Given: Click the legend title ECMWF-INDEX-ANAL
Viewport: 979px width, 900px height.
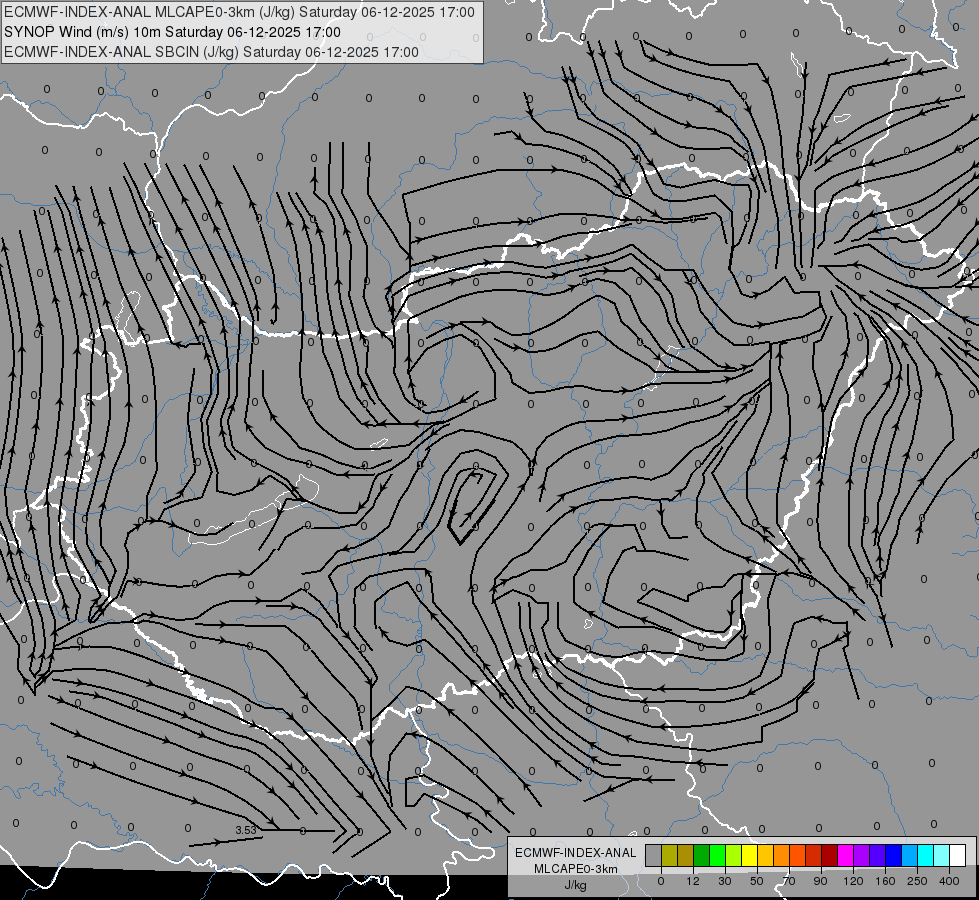Looking at the screenshot, I should tap(576, 853).
